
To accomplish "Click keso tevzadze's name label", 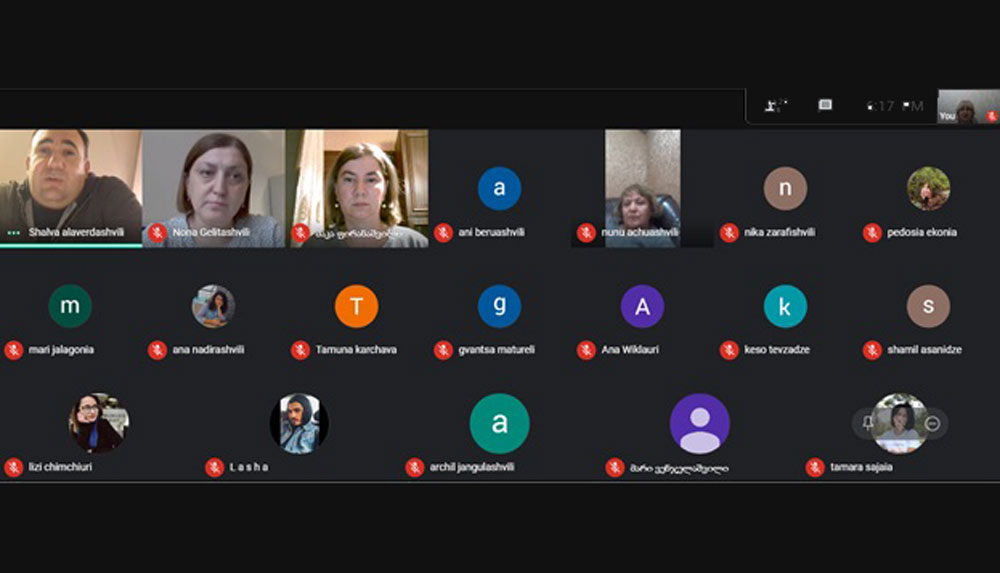I will (x=777, y=350).
